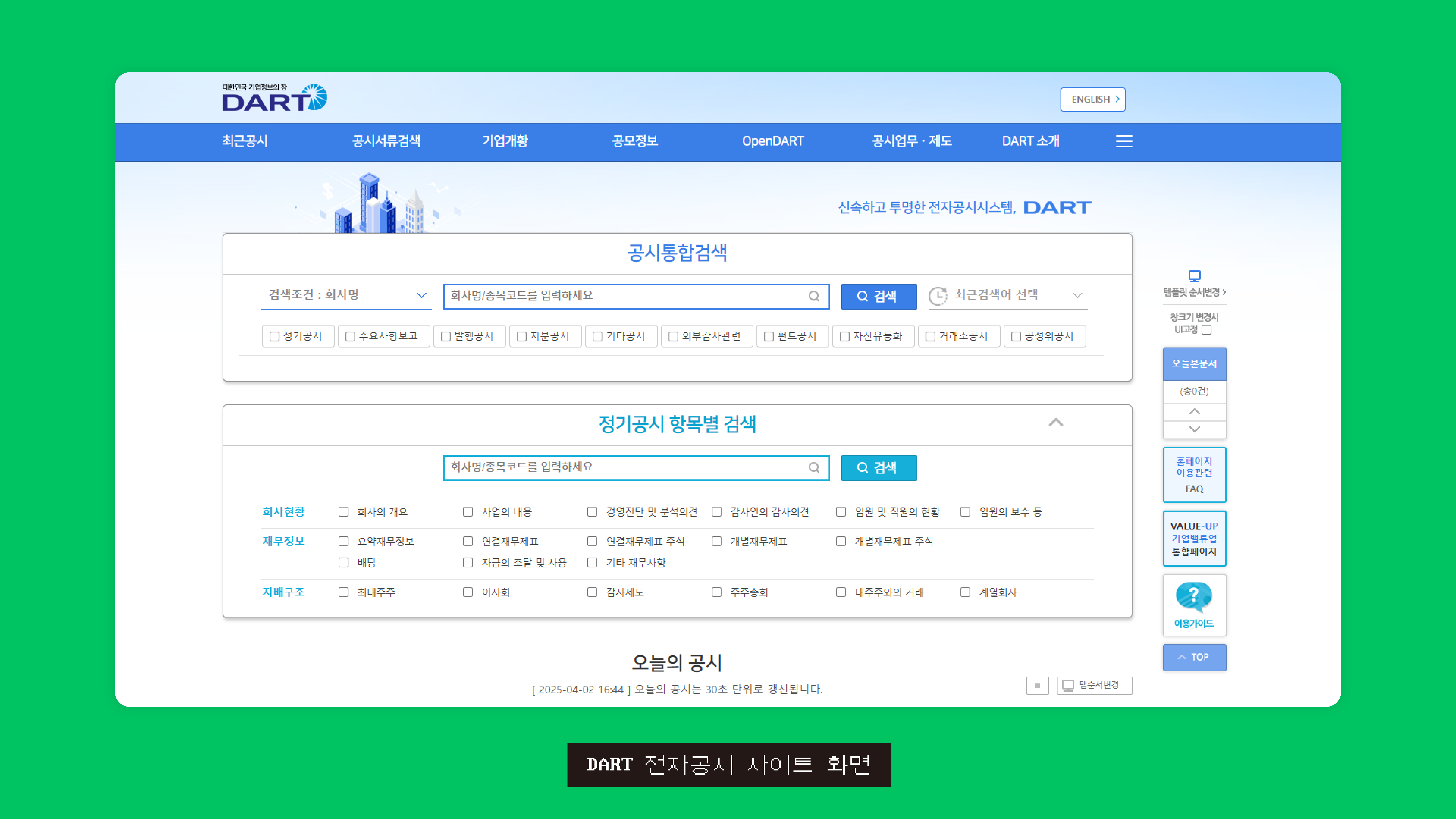Check the 공정위공시 checkbox
Screen dimensions: 1456x819
pyautogui.click(x=1016, y=336)
